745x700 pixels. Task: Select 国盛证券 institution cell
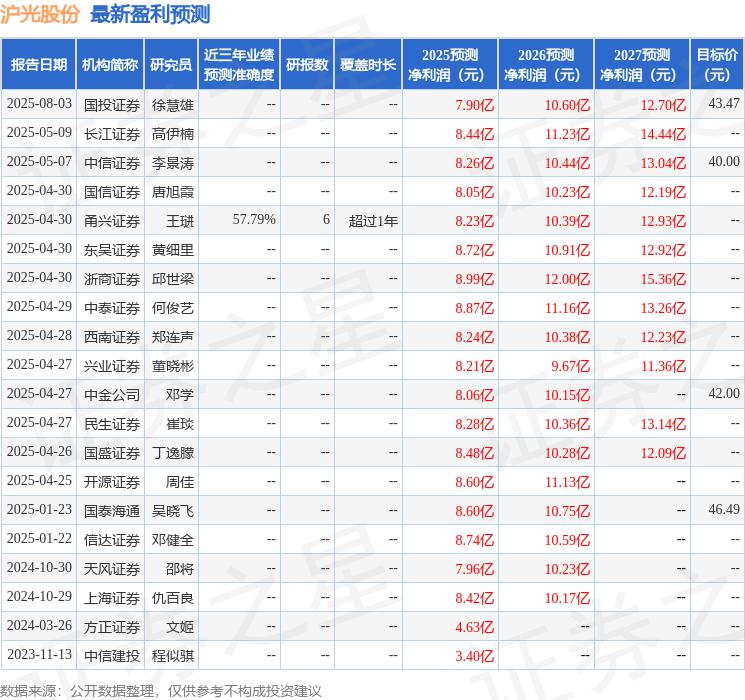tap(112, 453)
